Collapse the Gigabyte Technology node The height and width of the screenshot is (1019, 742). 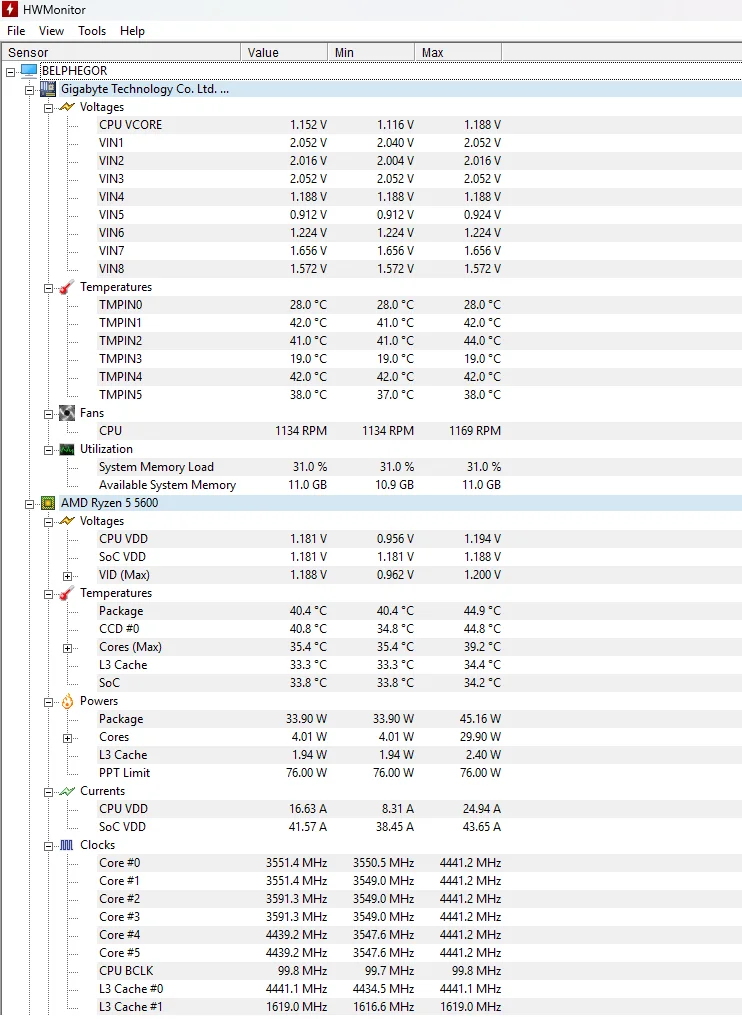[x=29, y=90]
